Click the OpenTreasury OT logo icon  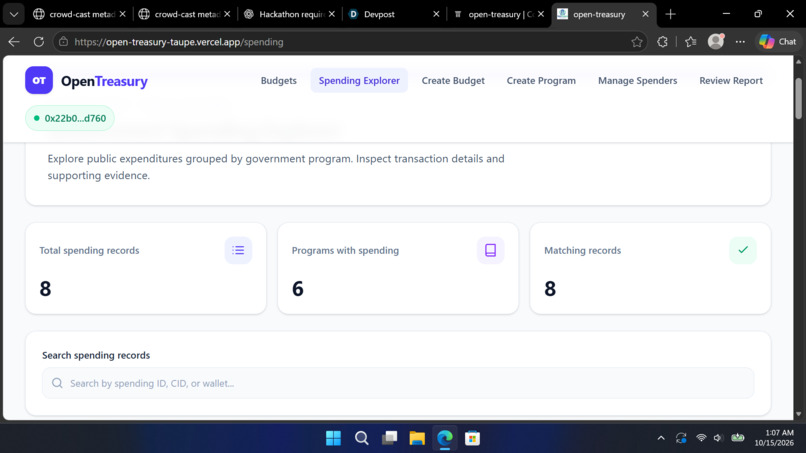coord(39,80)
